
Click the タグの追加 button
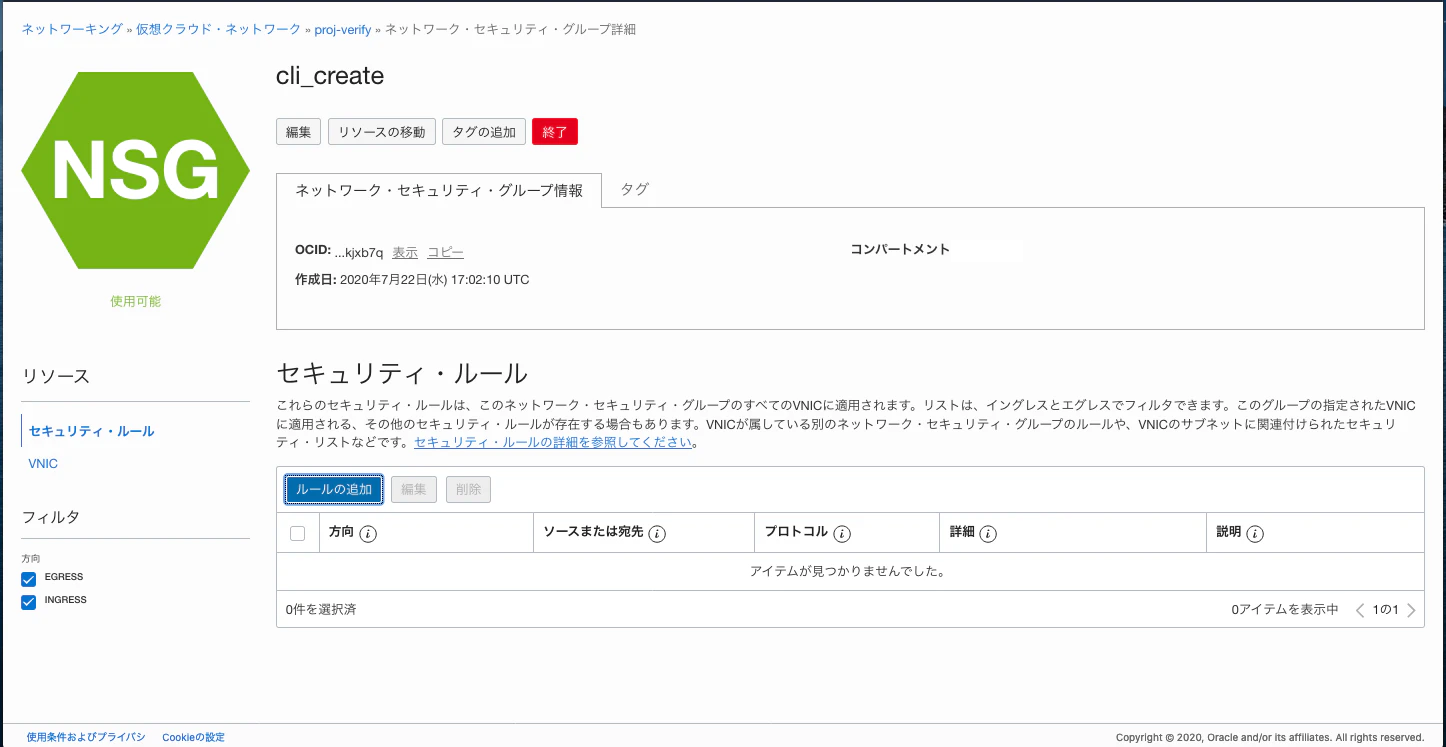(x=484, y=132)
